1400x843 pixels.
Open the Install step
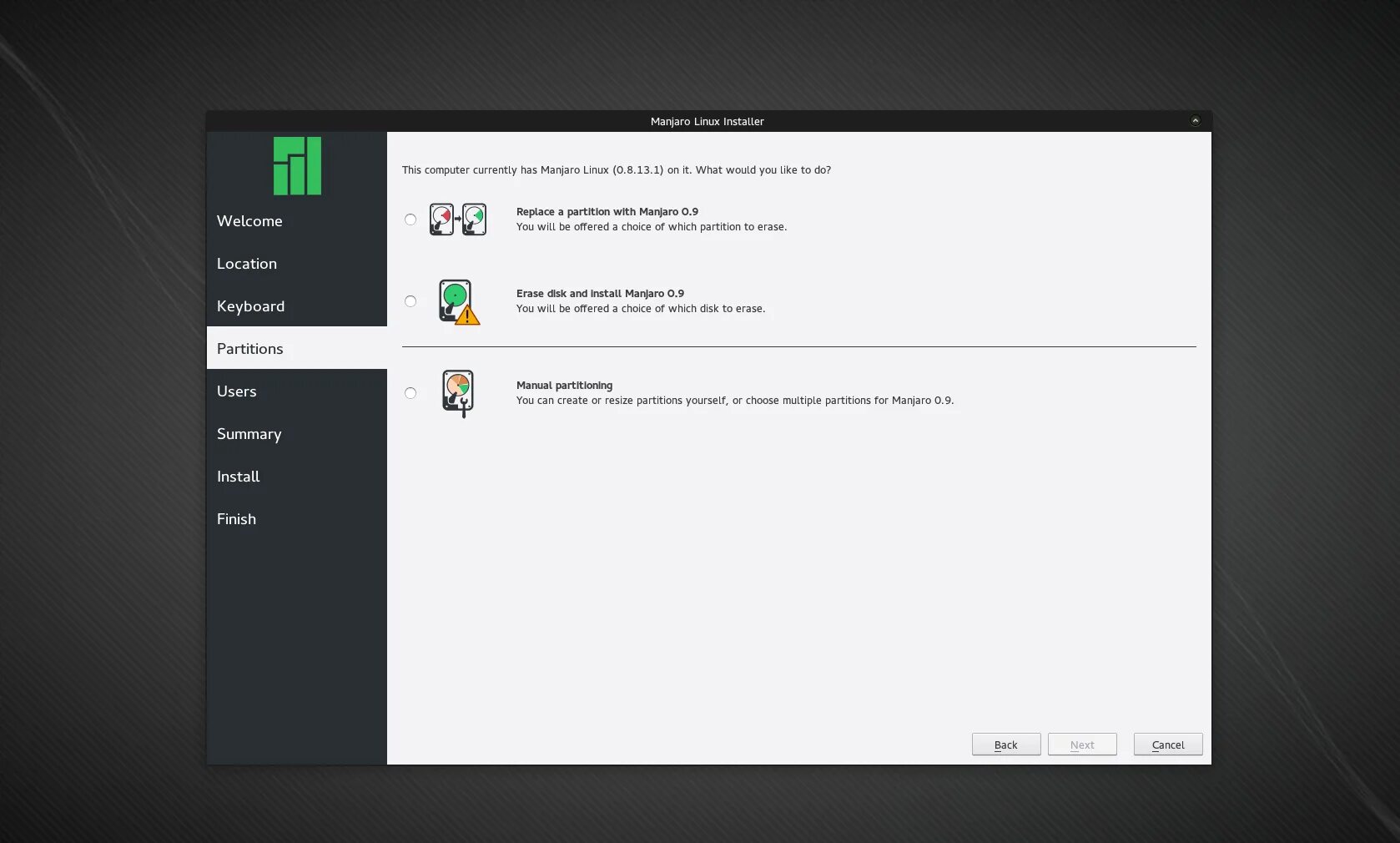tap(238, 477)
